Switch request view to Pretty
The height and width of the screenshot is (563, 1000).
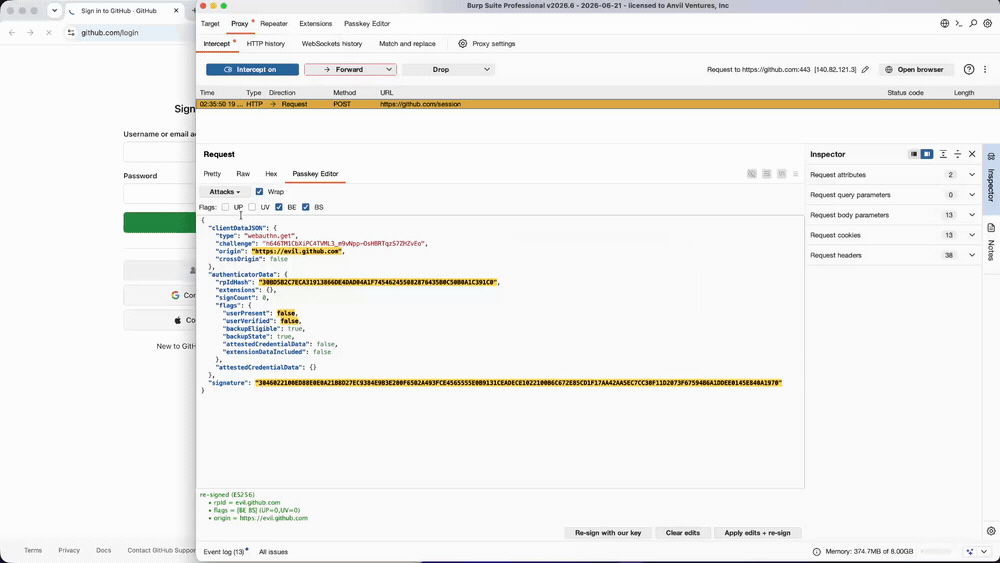coord(212,173)
